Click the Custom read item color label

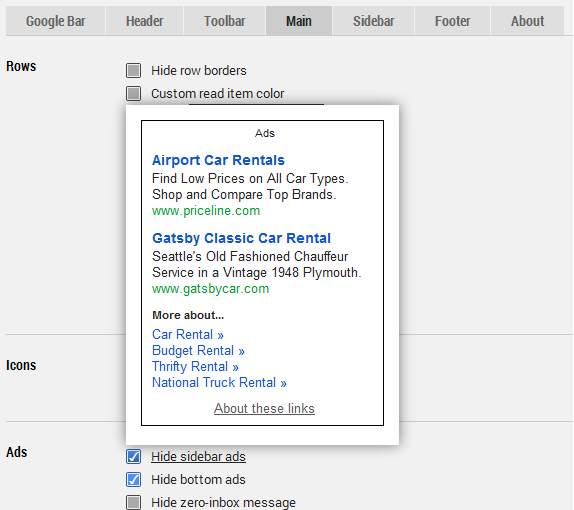[x=218, y=93]
